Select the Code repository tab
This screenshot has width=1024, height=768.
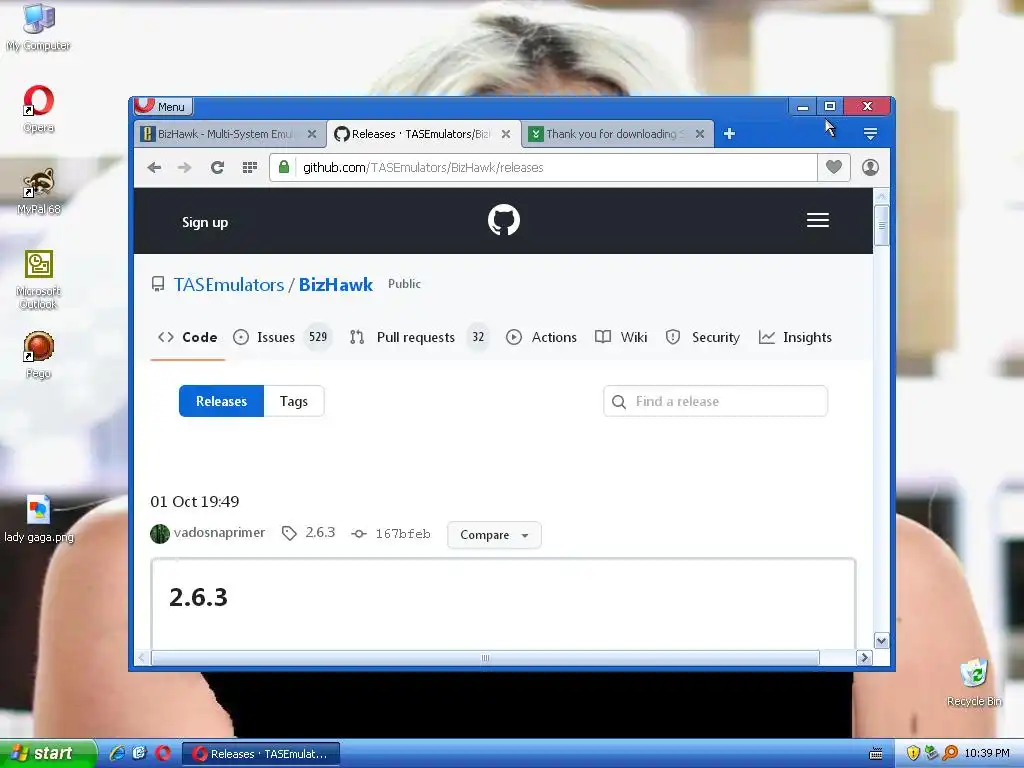click(x=187, y=338)
